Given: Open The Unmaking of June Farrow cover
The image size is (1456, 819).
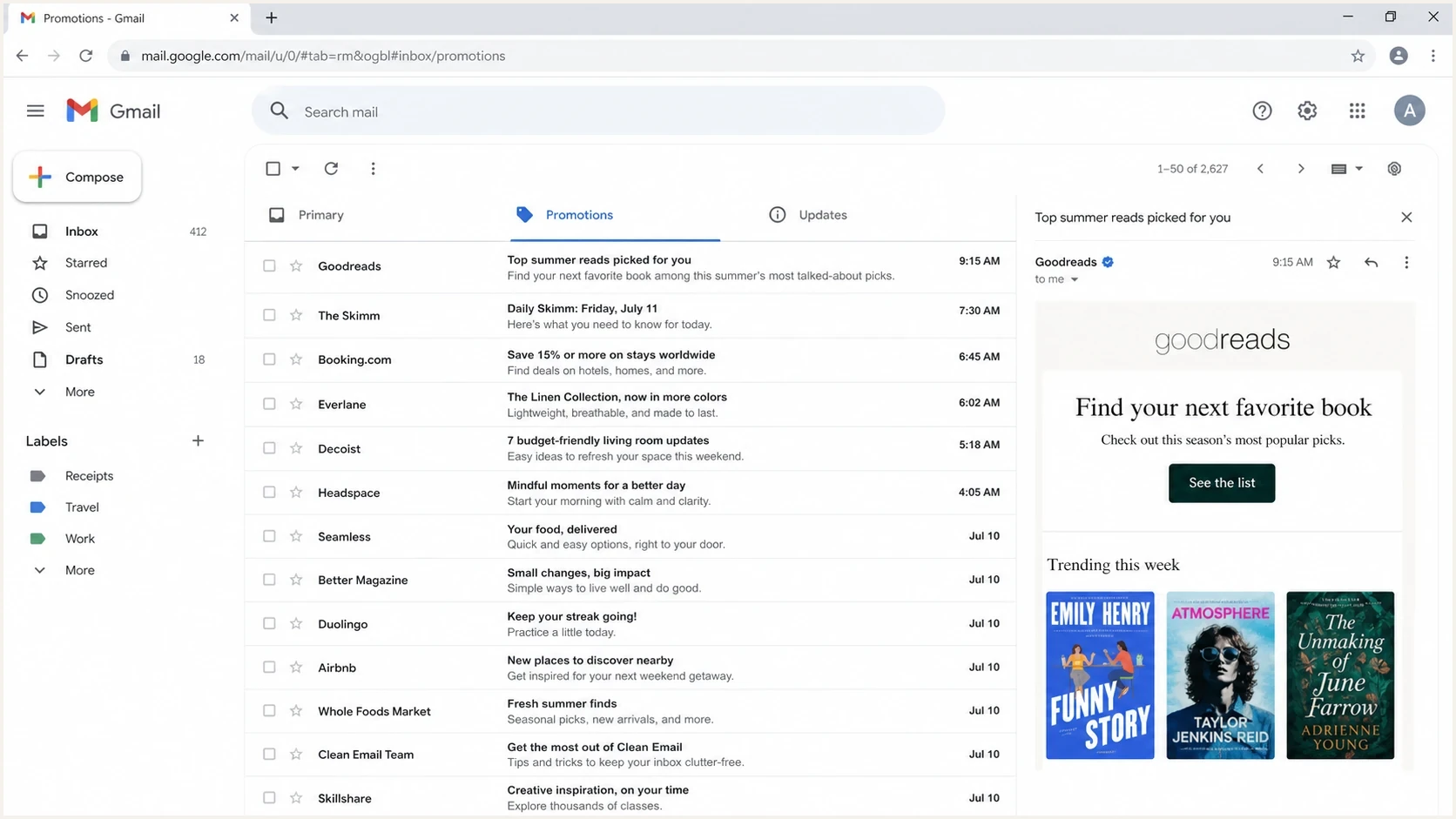Looking at the screenshot, I should tap(1340, 675).
